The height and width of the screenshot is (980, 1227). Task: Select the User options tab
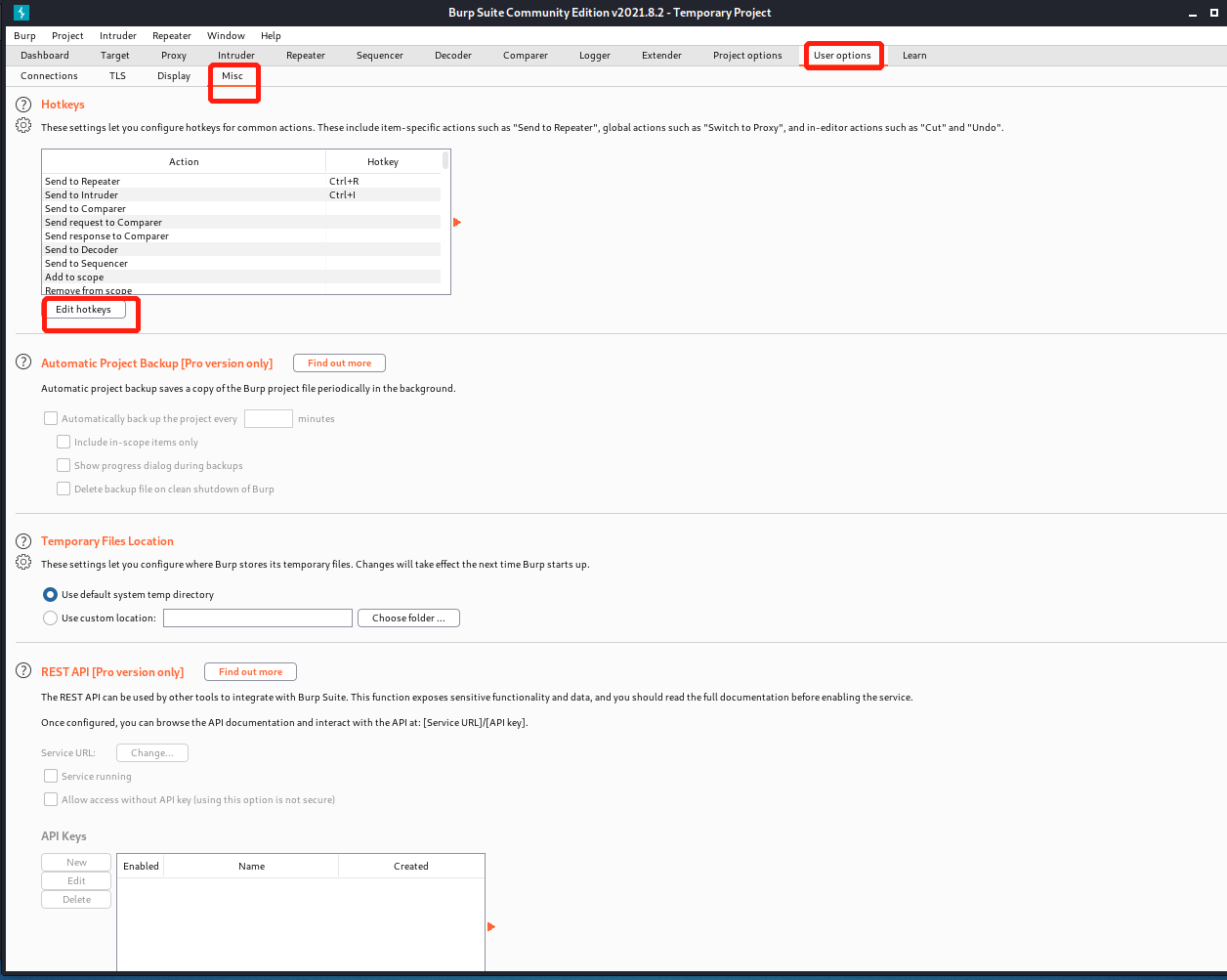coord(842,56)
